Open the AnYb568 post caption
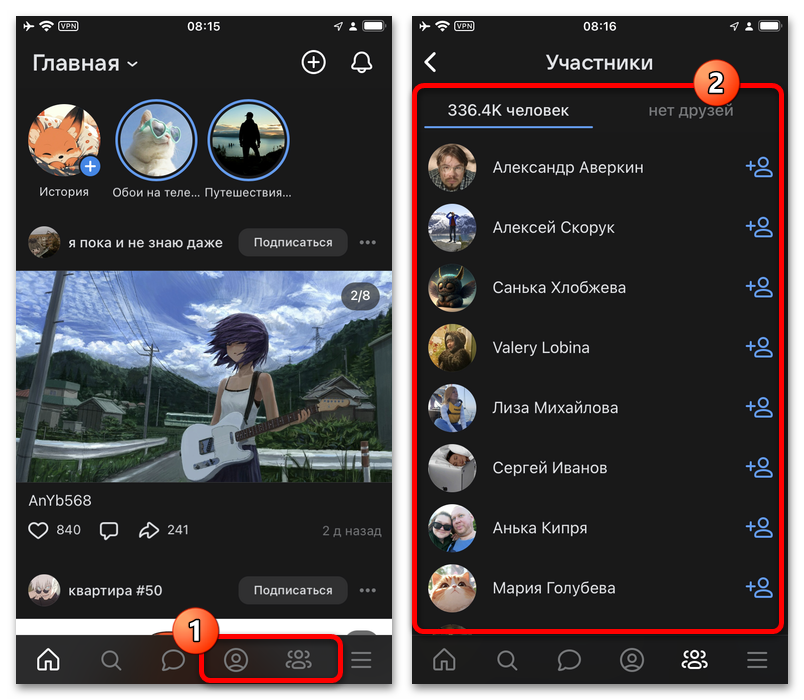 60,501
